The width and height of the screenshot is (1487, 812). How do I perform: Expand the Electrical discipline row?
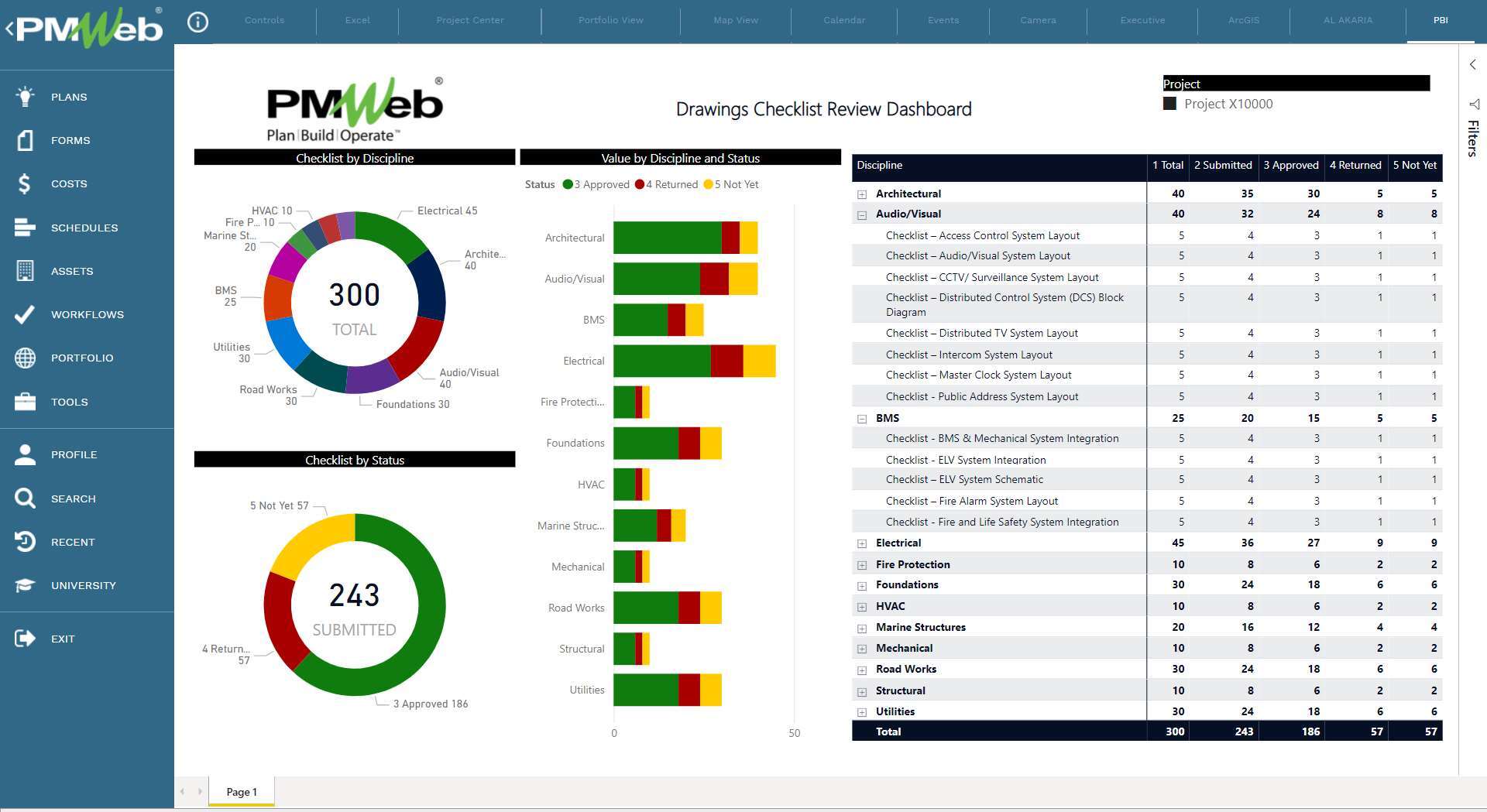point(862,544)
